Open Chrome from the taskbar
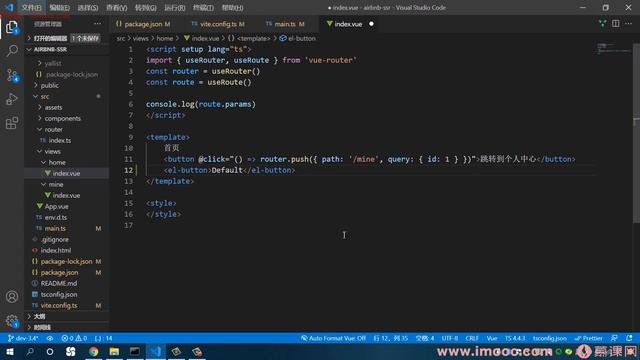 (93, 352)
